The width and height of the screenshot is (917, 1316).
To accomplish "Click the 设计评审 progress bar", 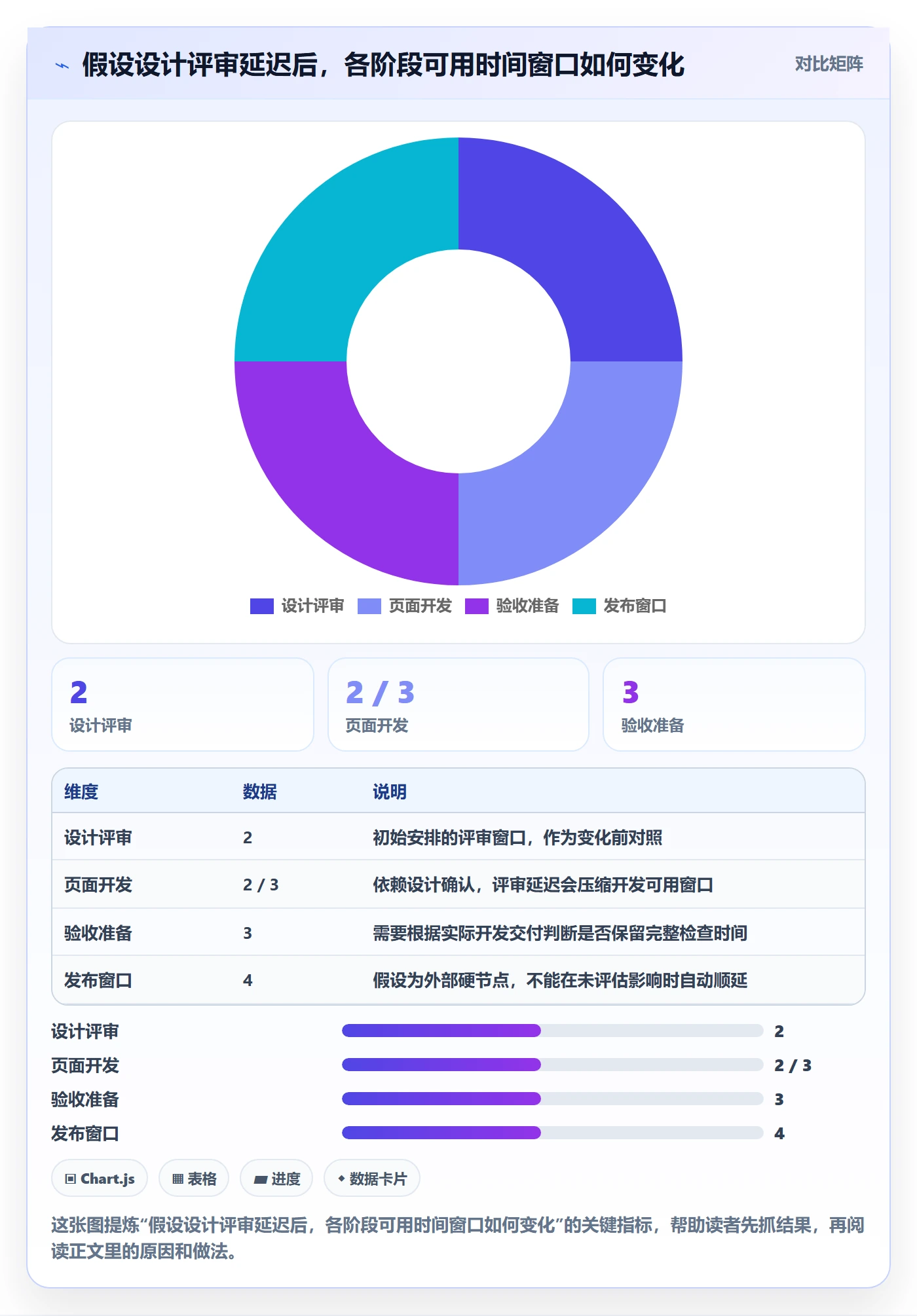I will pyautogui.click(x=553, y=1031).
